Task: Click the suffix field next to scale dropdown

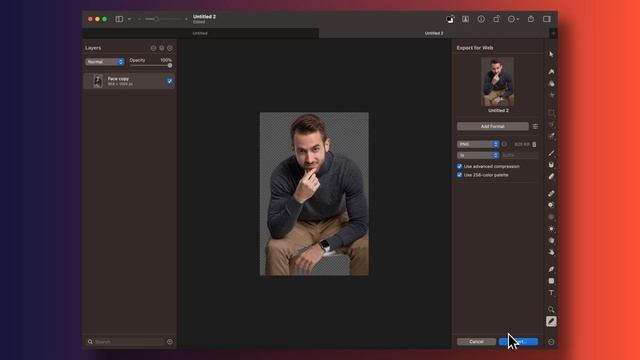Action: coord(519,156)
